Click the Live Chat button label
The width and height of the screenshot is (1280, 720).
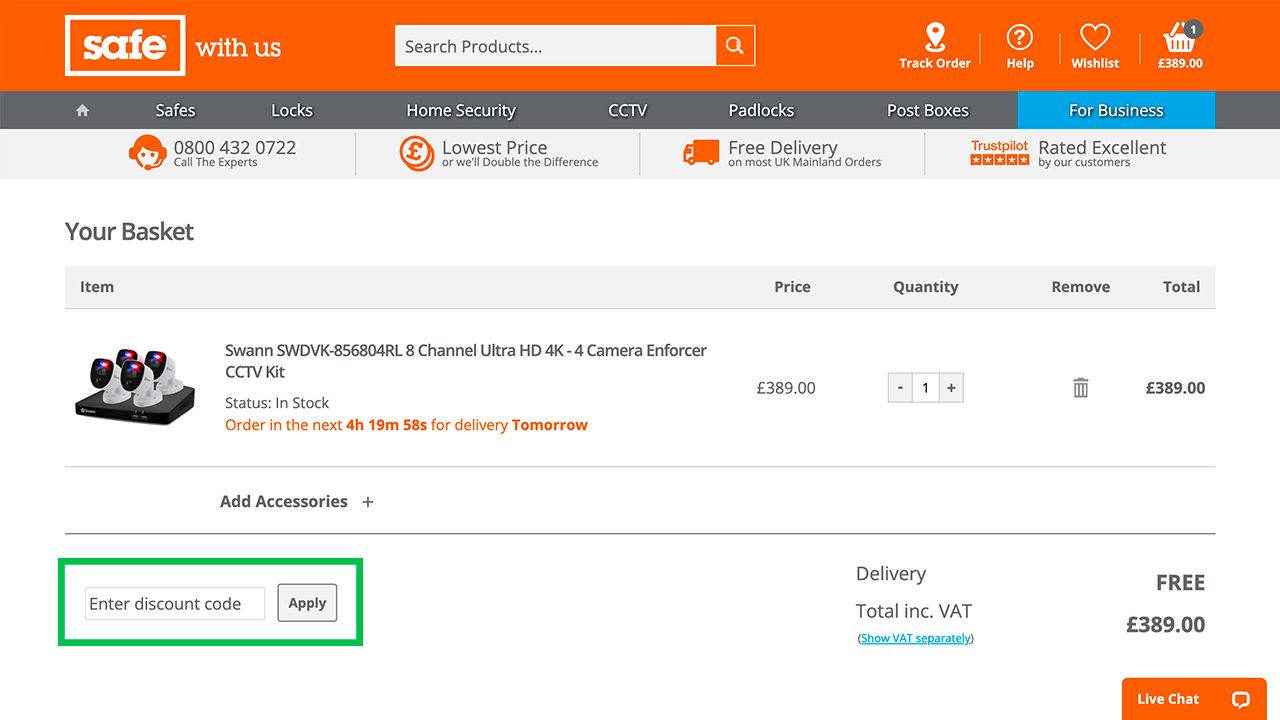(x=1168, y=699)
